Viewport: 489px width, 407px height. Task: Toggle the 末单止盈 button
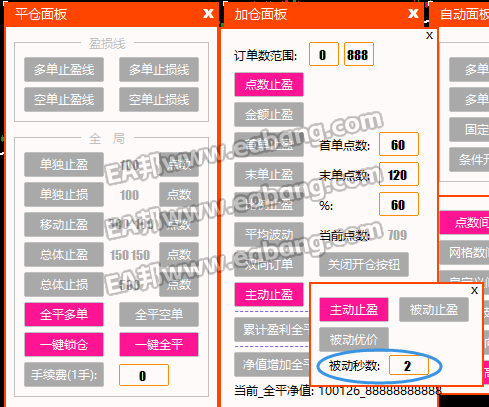coord(269,174)
